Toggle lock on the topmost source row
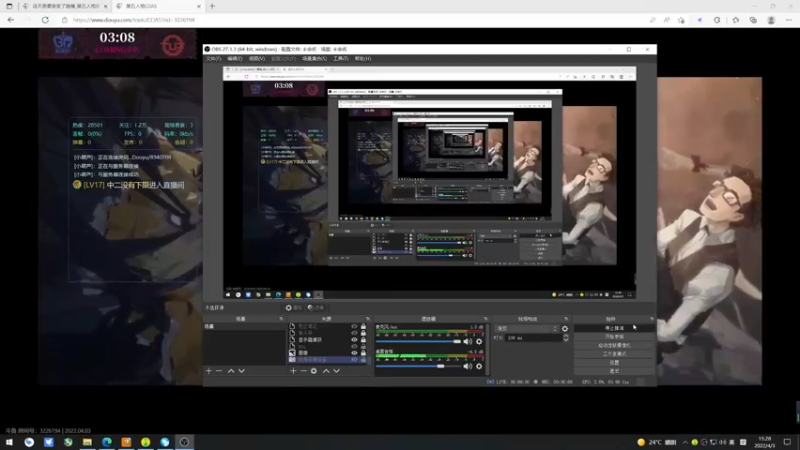This screenshot has width=800, height=450. (363, 327)
